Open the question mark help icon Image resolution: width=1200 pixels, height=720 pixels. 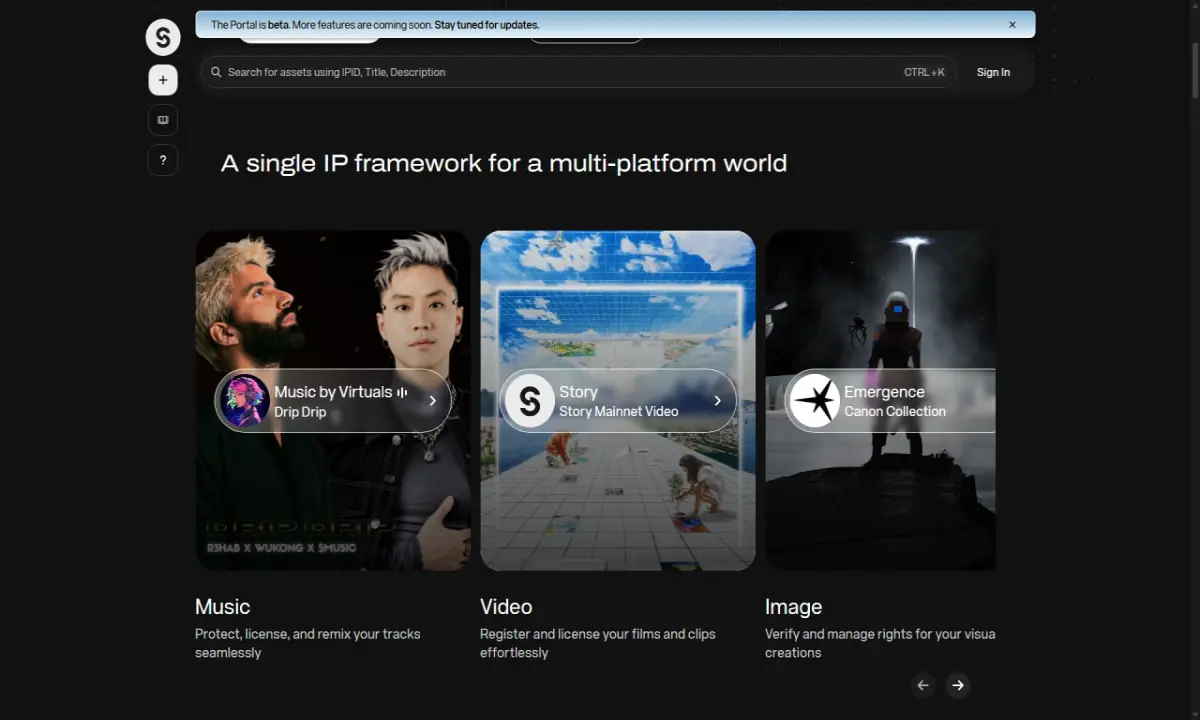coord(163,160)
